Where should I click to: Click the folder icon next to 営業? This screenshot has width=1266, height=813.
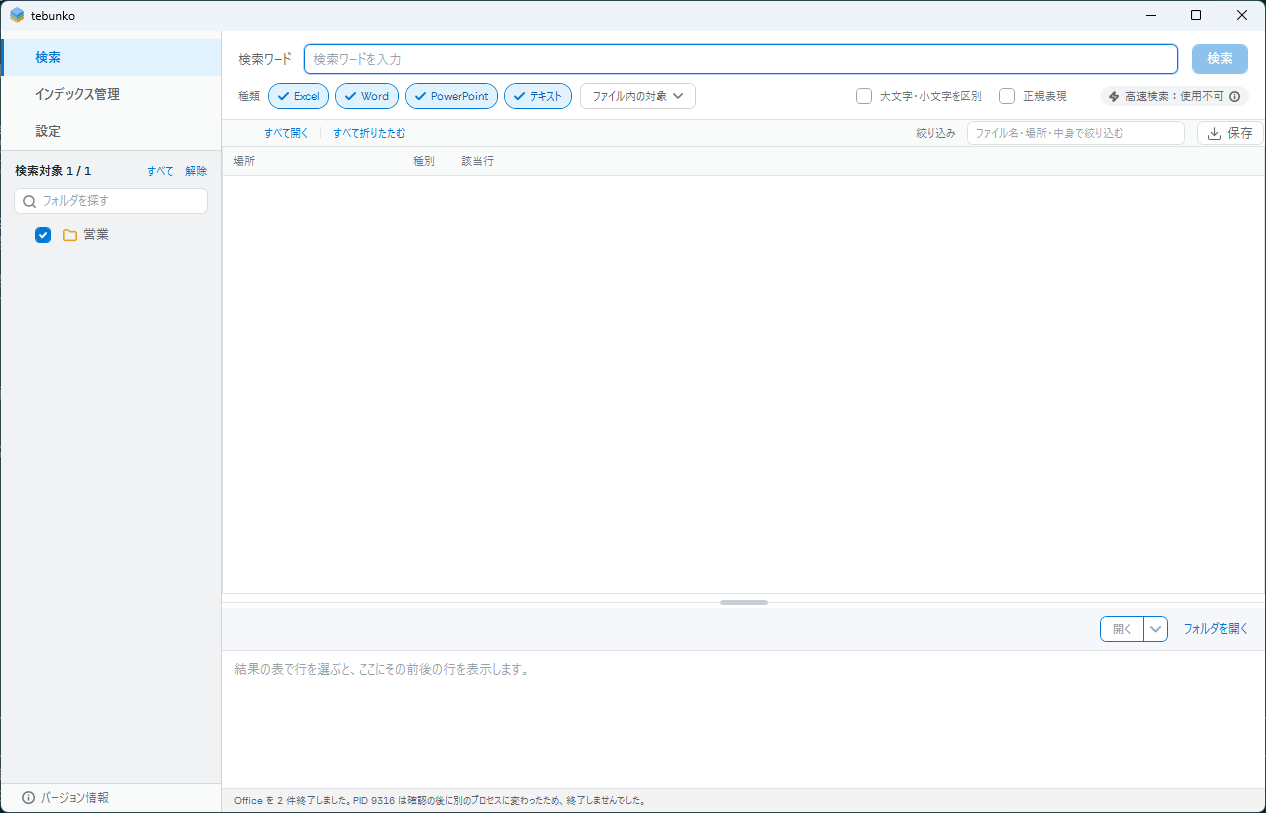click(x=70, y=235)
